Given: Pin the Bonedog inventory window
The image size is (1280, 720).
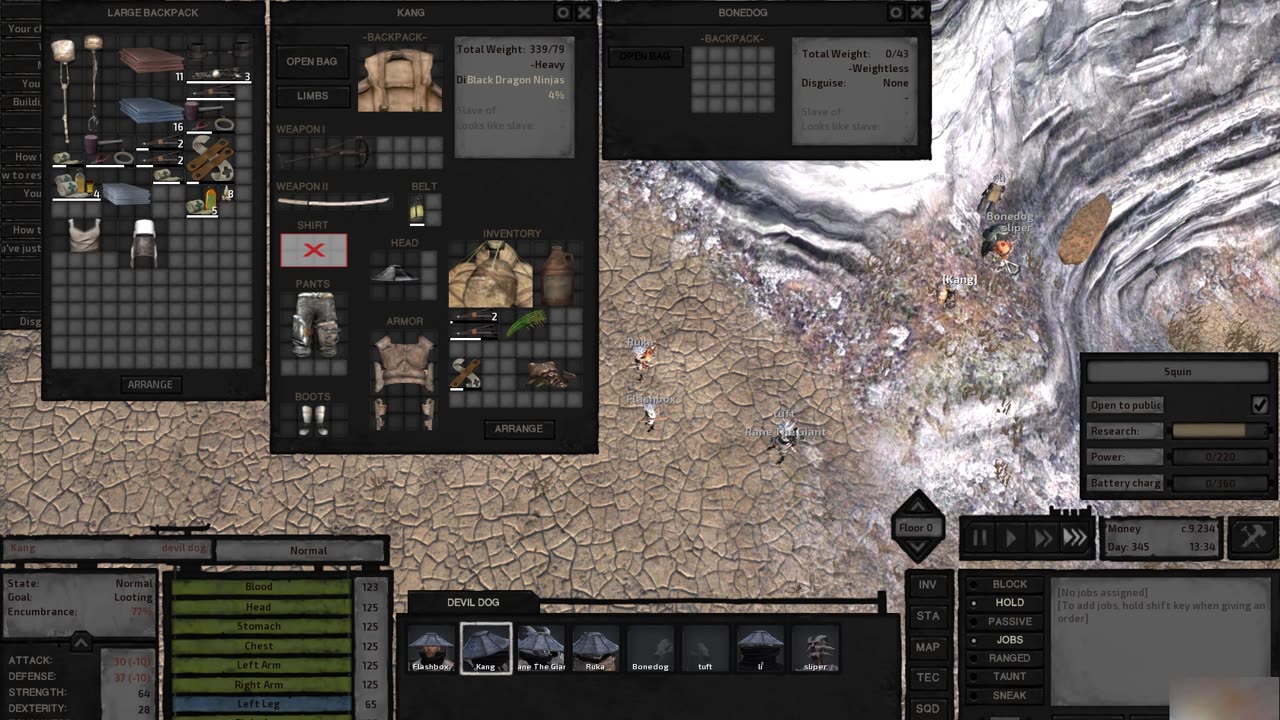Looking at the screenshot, I should 897,12.
